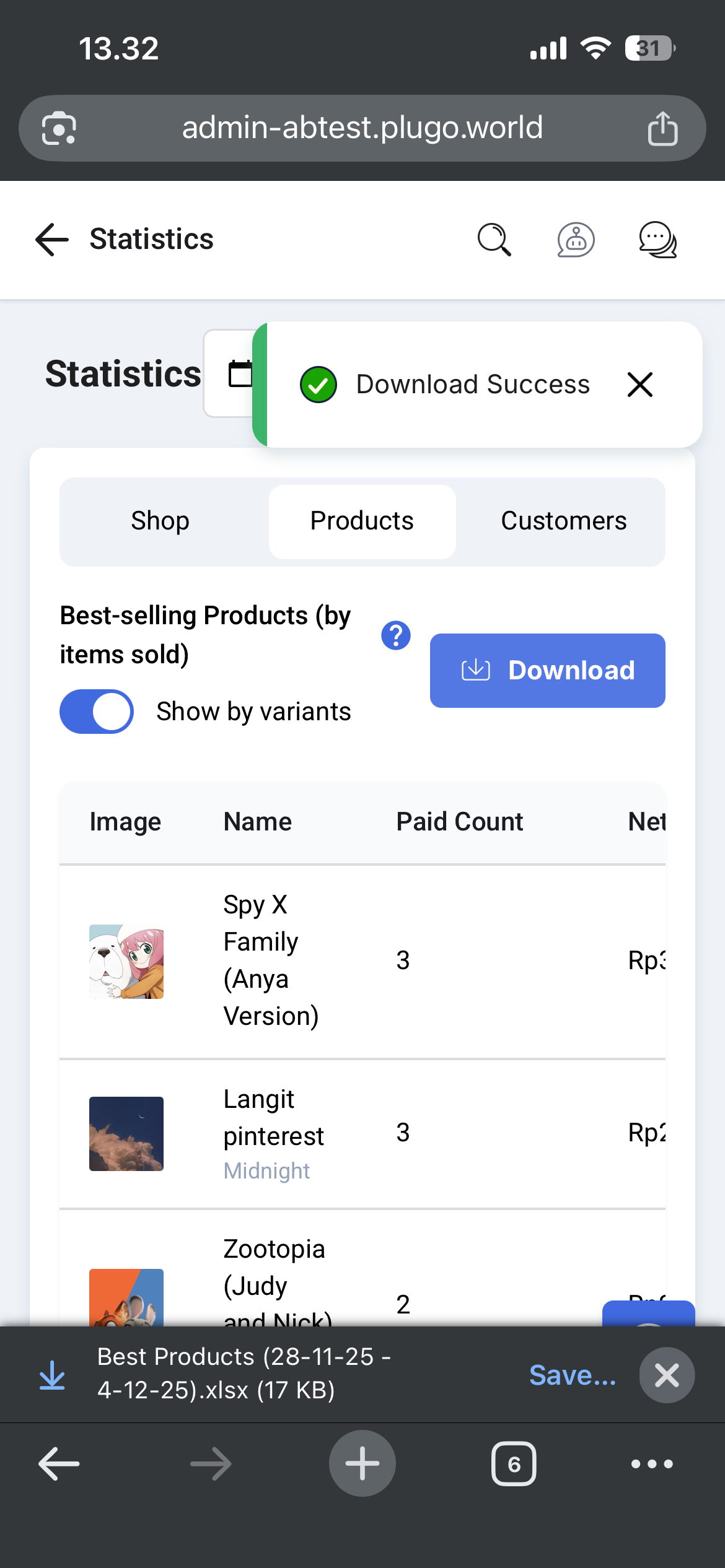Screen dimensions: 725x1568
Task: Tap the Spy X Family product thumbnail
Action: (x=126, y=962)
